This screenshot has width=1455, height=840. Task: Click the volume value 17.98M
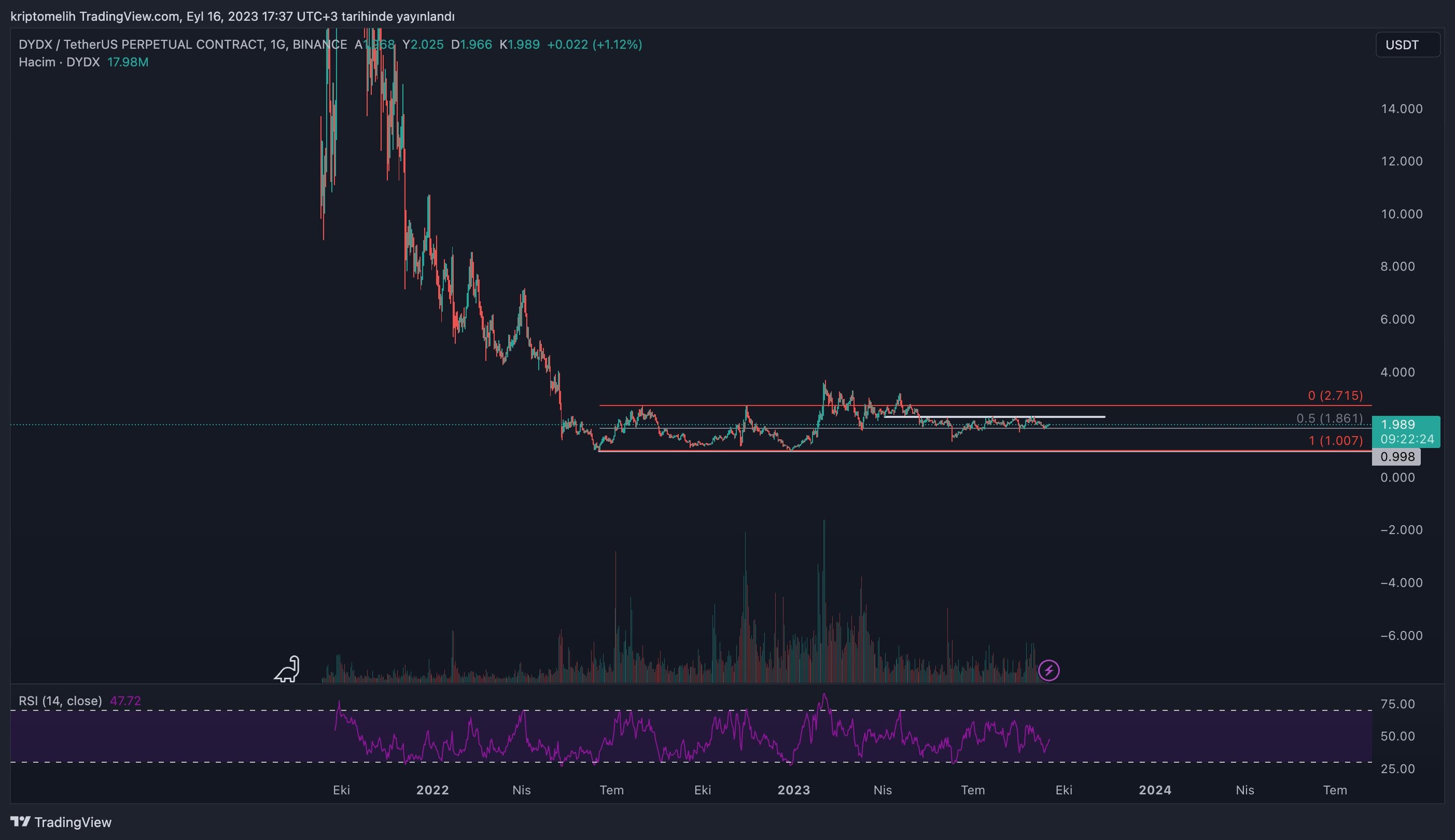(x=128, y=62)
